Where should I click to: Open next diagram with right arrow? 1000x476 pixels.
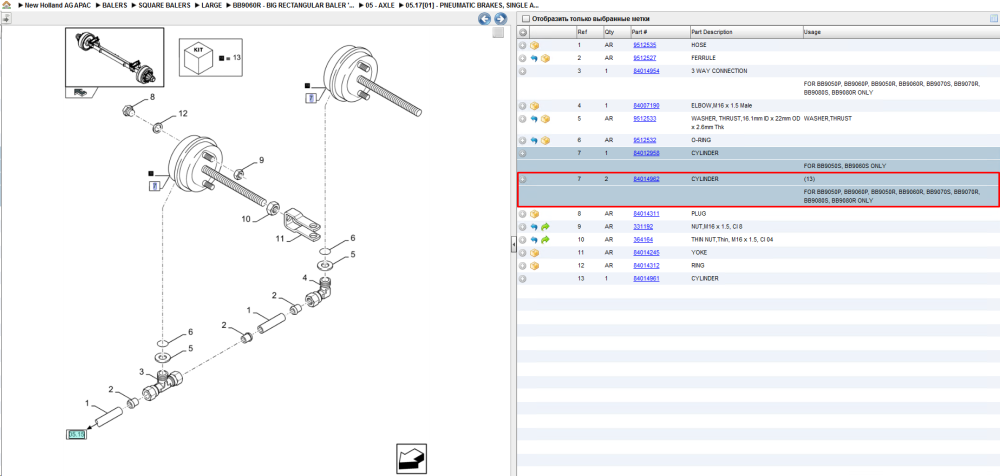pyautogui.click(x=500, y=19)
